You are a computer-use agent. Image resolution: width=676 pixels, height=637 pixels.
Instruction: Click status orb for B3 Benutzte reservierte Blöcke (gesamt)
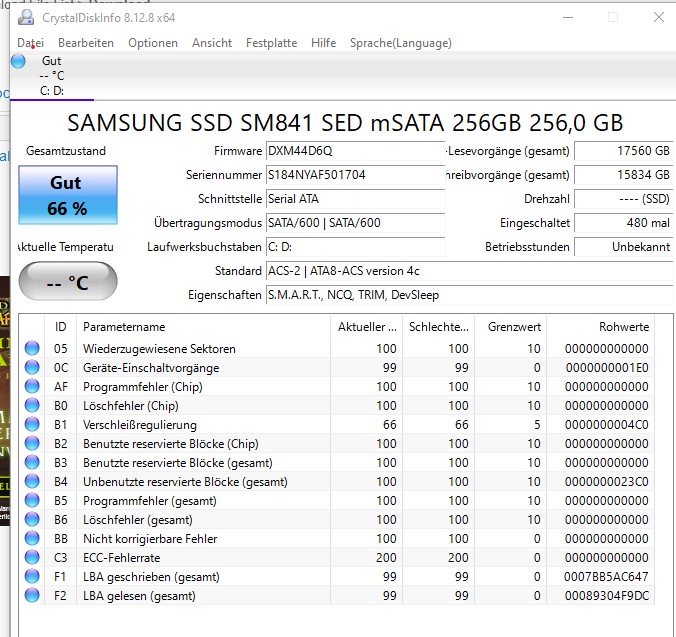[x=32, y=462]
